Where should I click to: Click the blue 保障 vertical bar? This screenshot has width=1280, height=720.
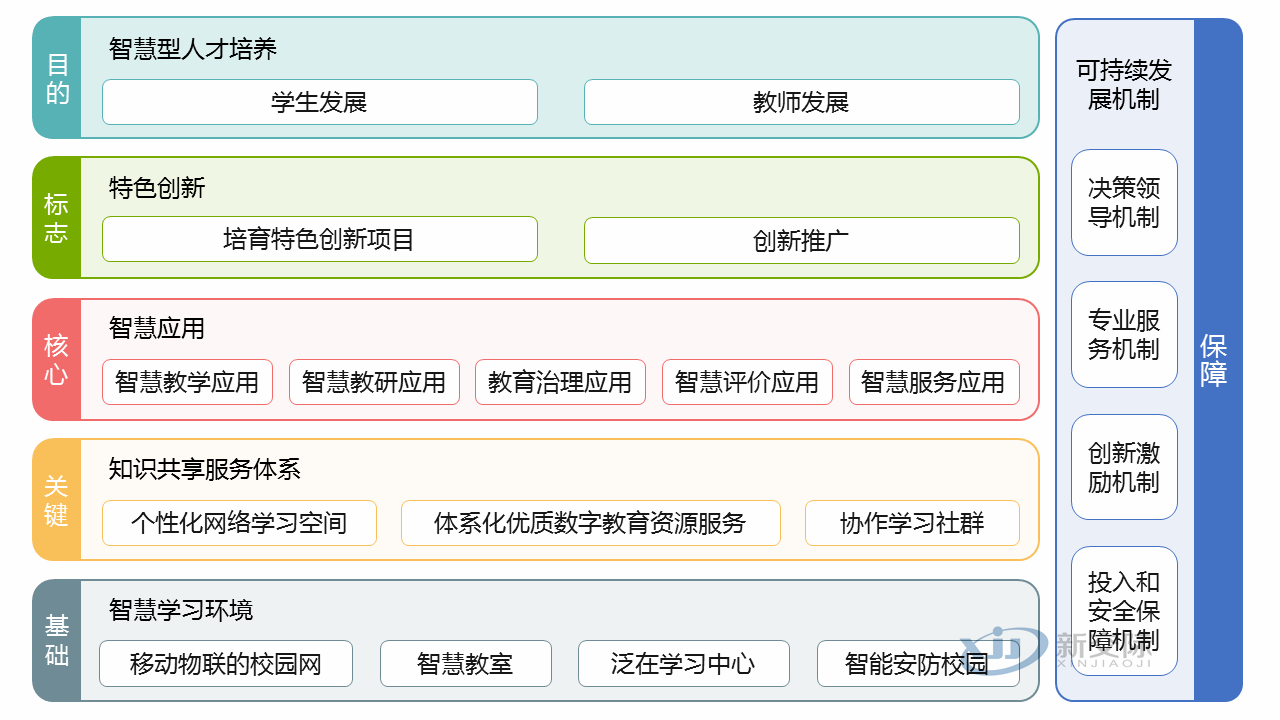click(1217, 360)
